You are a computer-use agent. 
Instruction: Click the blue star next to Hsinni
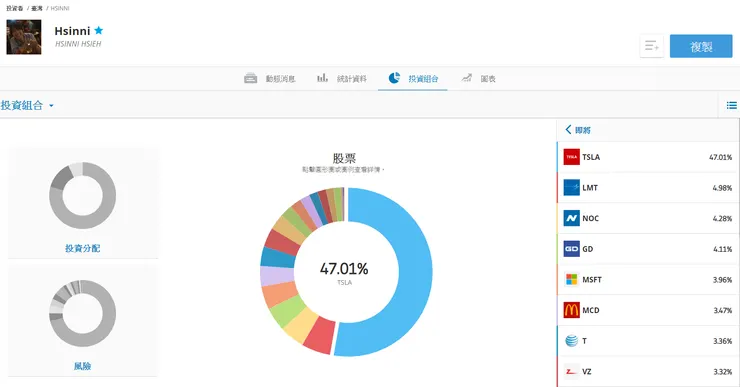99,31
